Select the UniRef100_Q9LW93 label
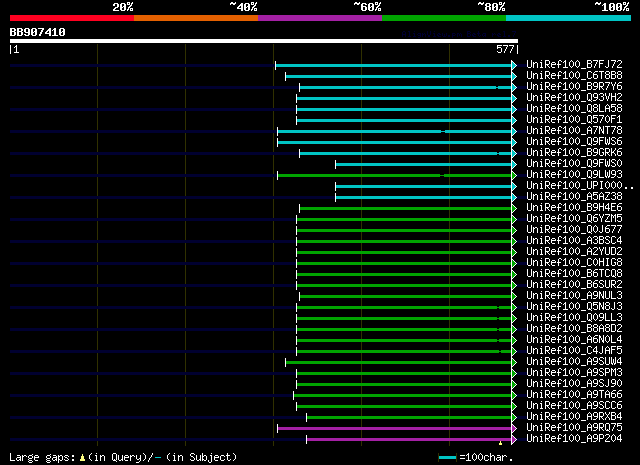 pos(574,174)
